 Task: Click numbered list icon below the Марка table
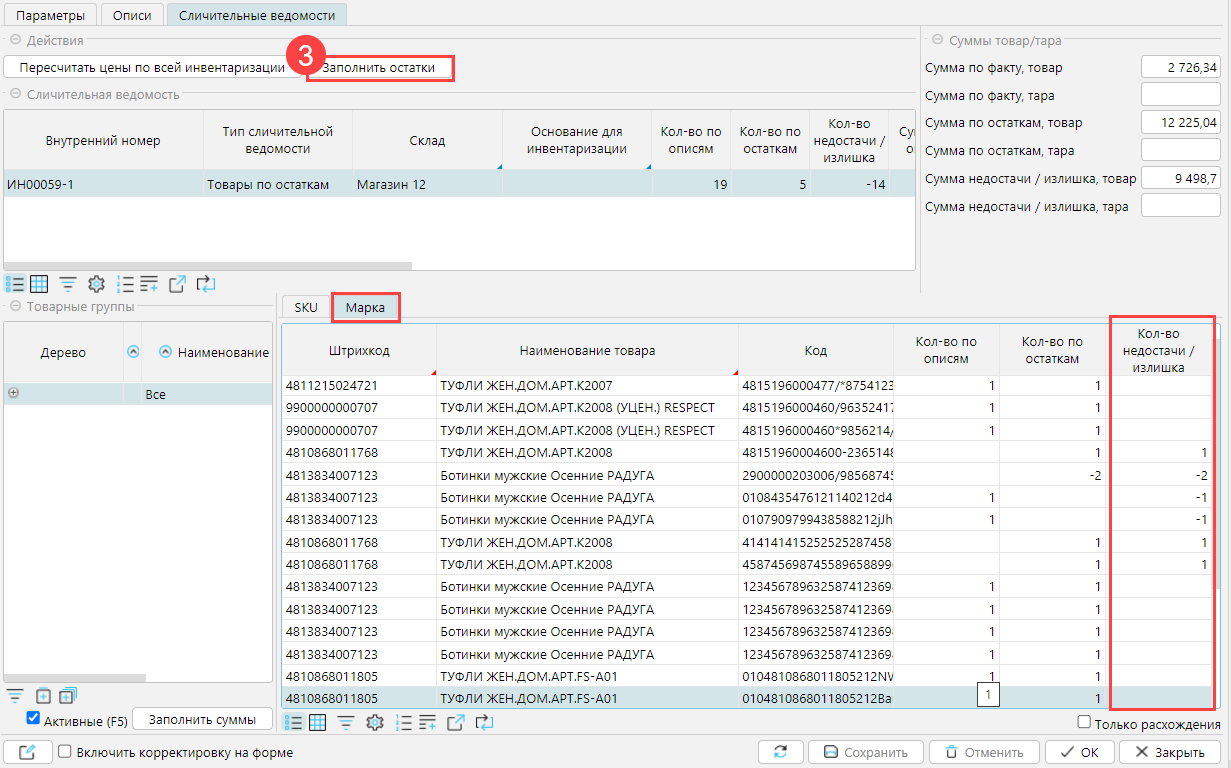405,722
